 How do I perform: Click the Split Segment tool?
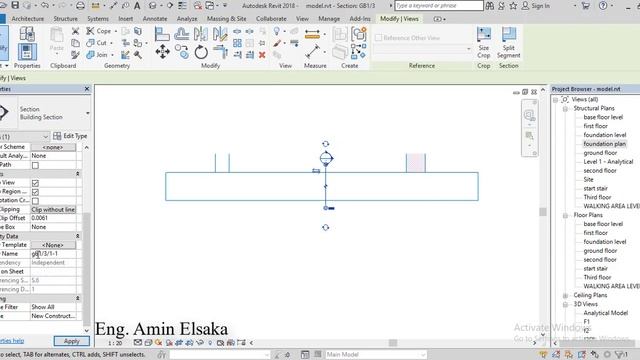[x=509, y=43]
